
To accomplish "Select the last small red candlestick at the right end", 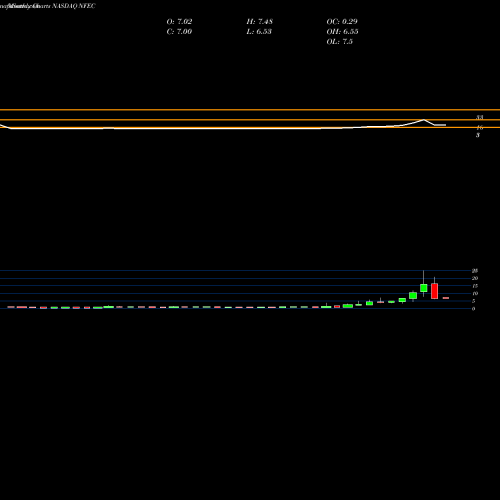I will pyautogui.click(x=446, y=298).
